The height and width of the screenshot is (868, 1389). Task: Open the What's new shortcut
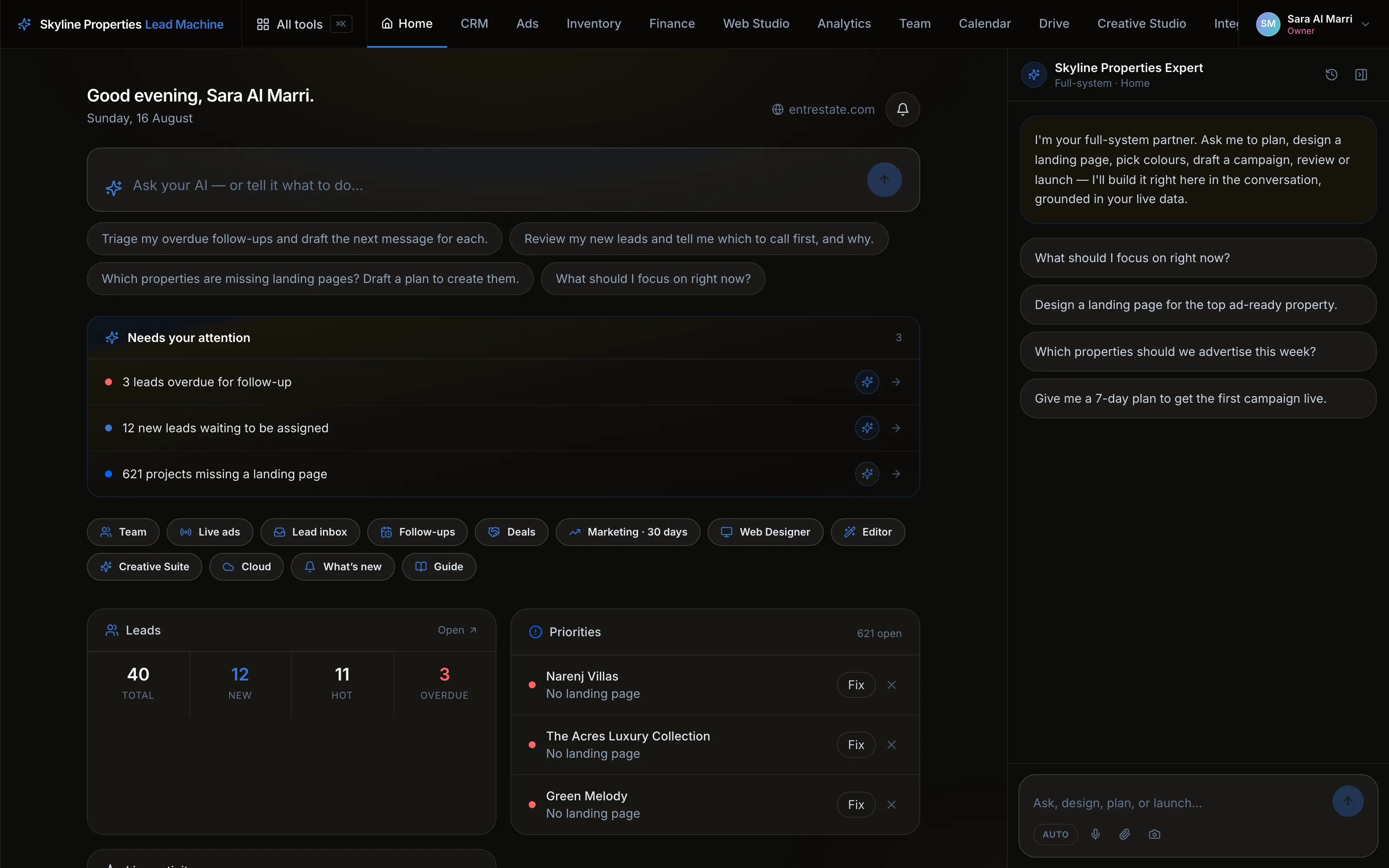[342, 567]
